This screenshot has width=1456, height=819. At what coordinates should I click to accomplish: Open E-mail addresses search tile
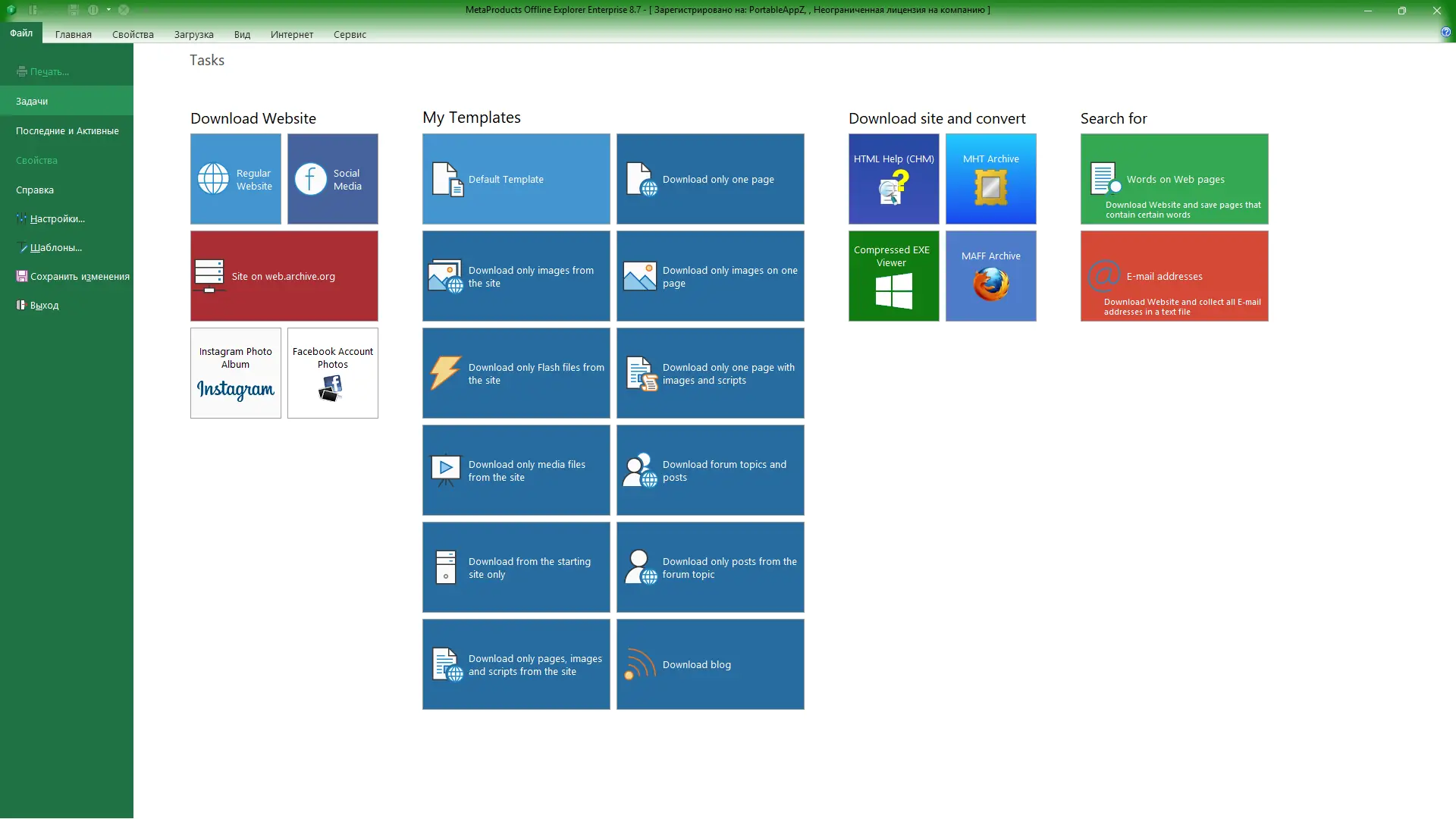pyautogui.click(x=1174, y=276)
